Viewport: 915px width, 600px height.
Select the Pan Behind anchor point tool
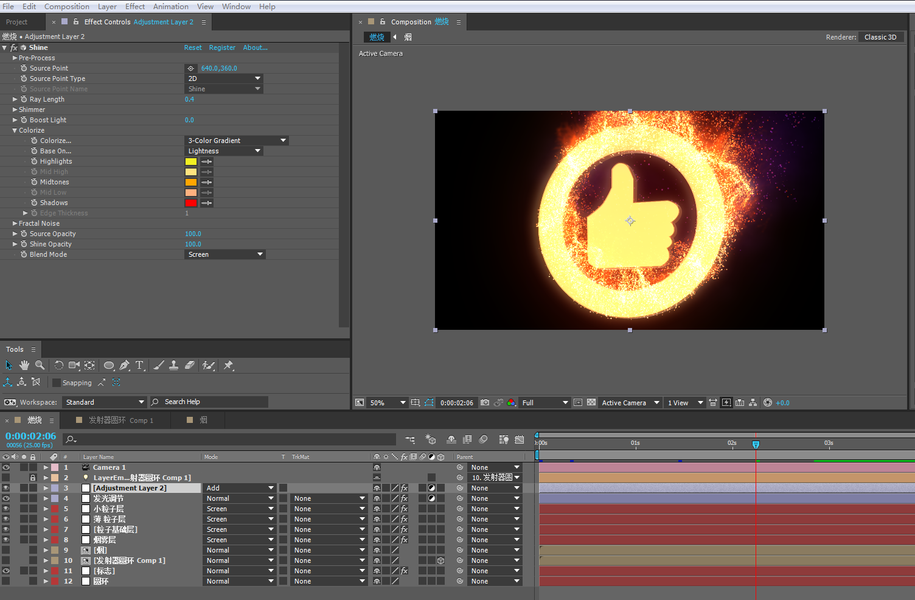click(89, 365)
